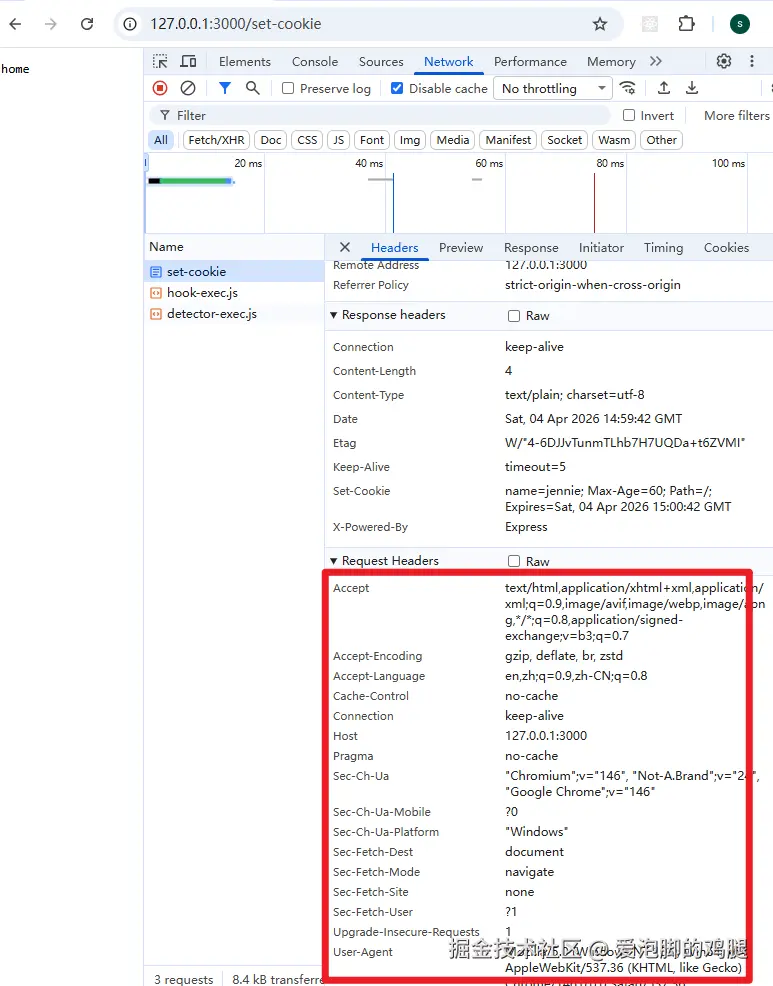Import HAR file with upload icon
This screenshot has width=773, height=986.
point(664,88)
